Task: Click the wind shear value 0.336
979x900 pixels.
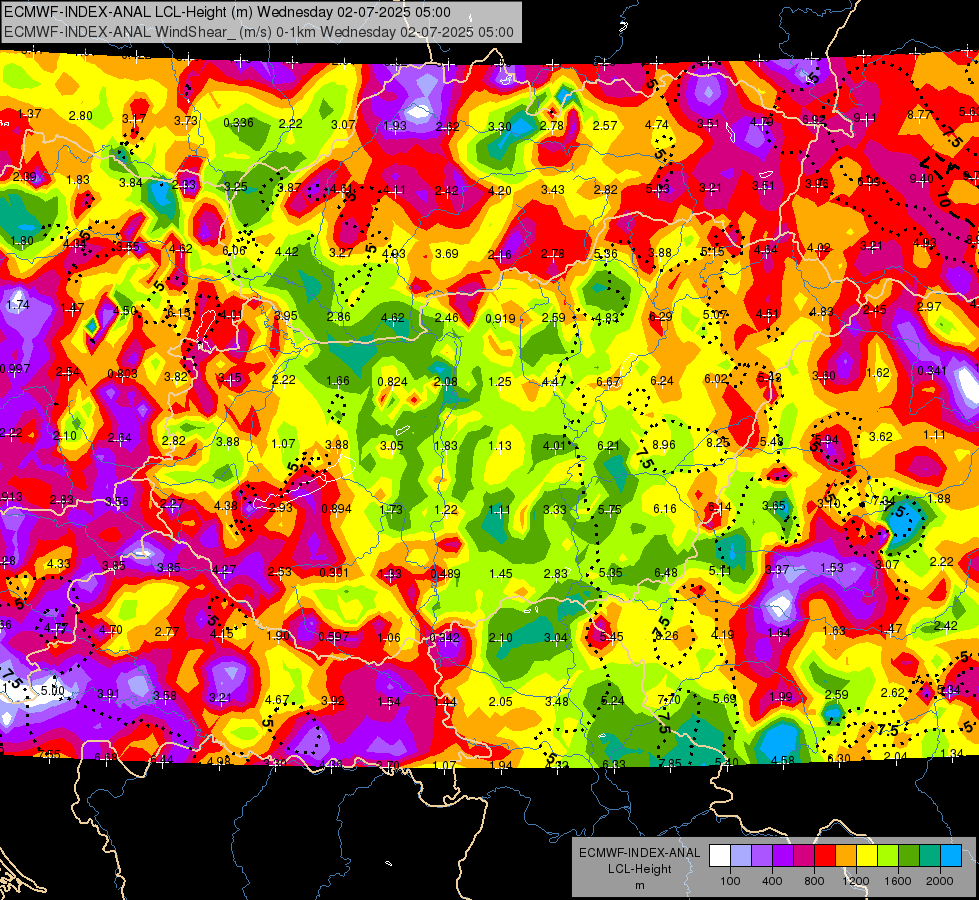Action: click(239, 122)
